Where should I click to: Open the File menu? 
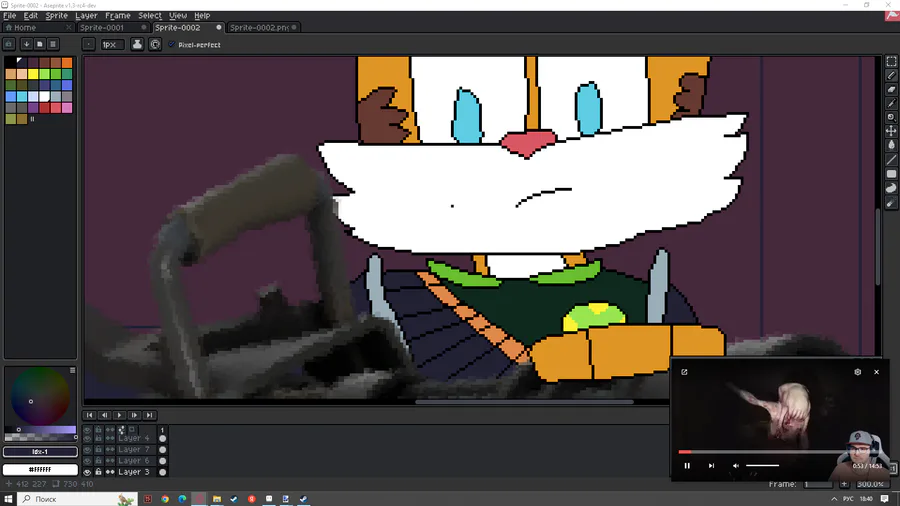coord(10,15)
